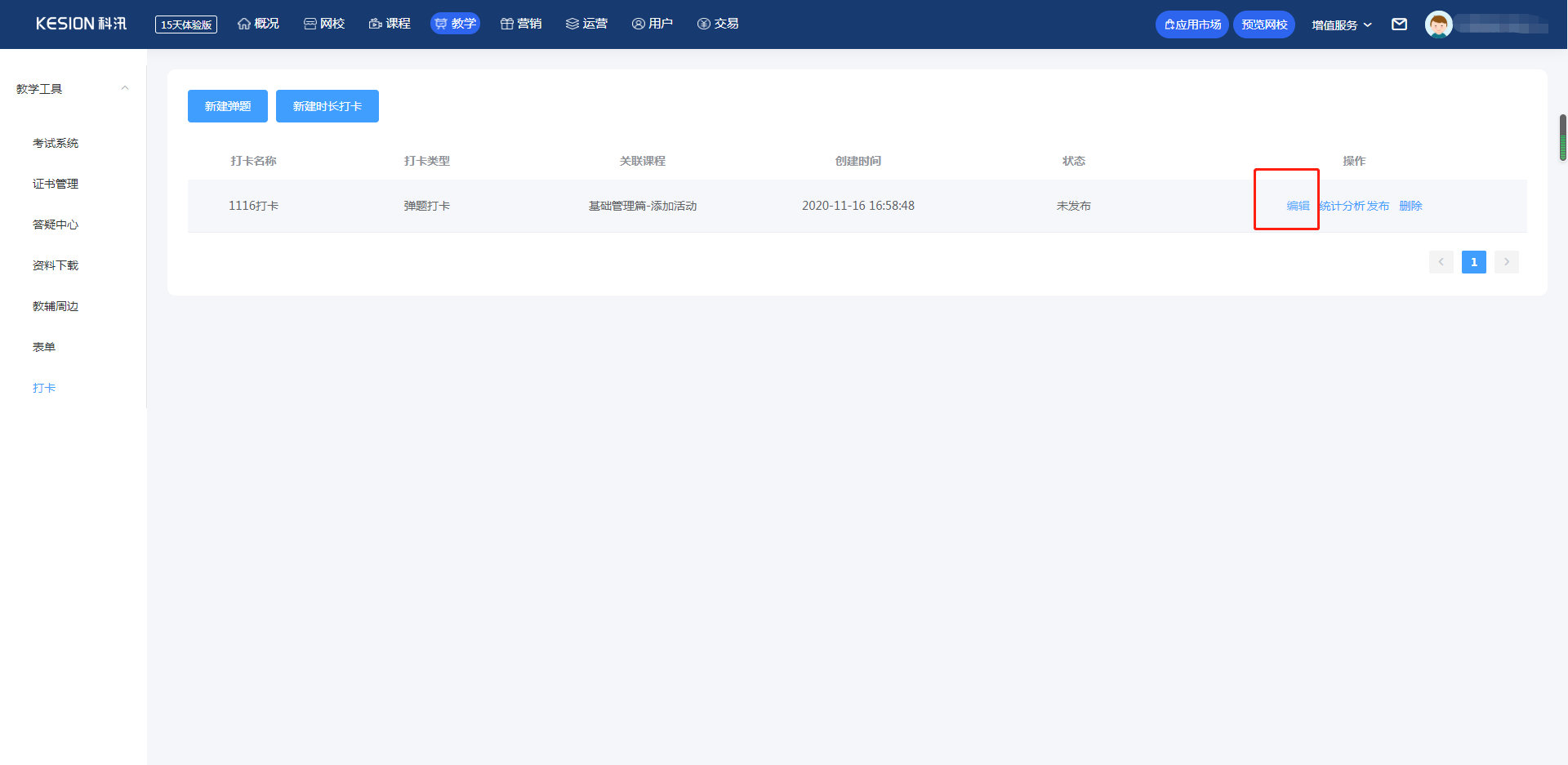1568x765 pixels.
Task: Open the 交易 transactions menu
Action: [x=718, y=24]
